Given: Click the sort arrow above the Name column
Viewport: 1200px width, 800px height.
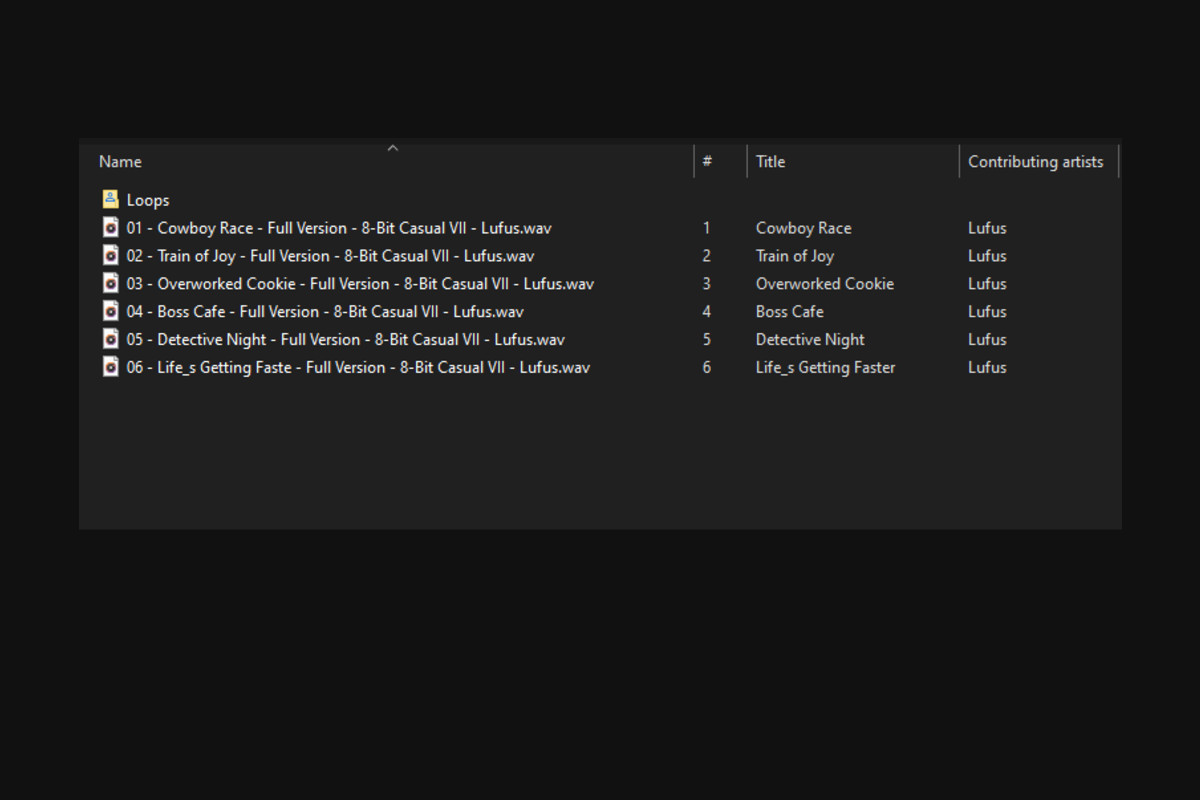Looking at the screenshot, I should (393, 148).
